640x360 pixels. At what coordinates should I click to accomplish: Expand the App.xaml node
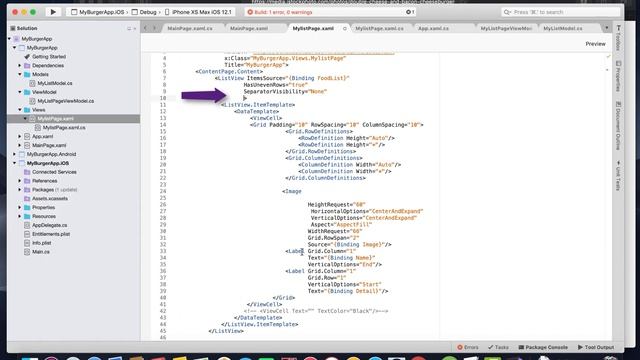(20, 136)
